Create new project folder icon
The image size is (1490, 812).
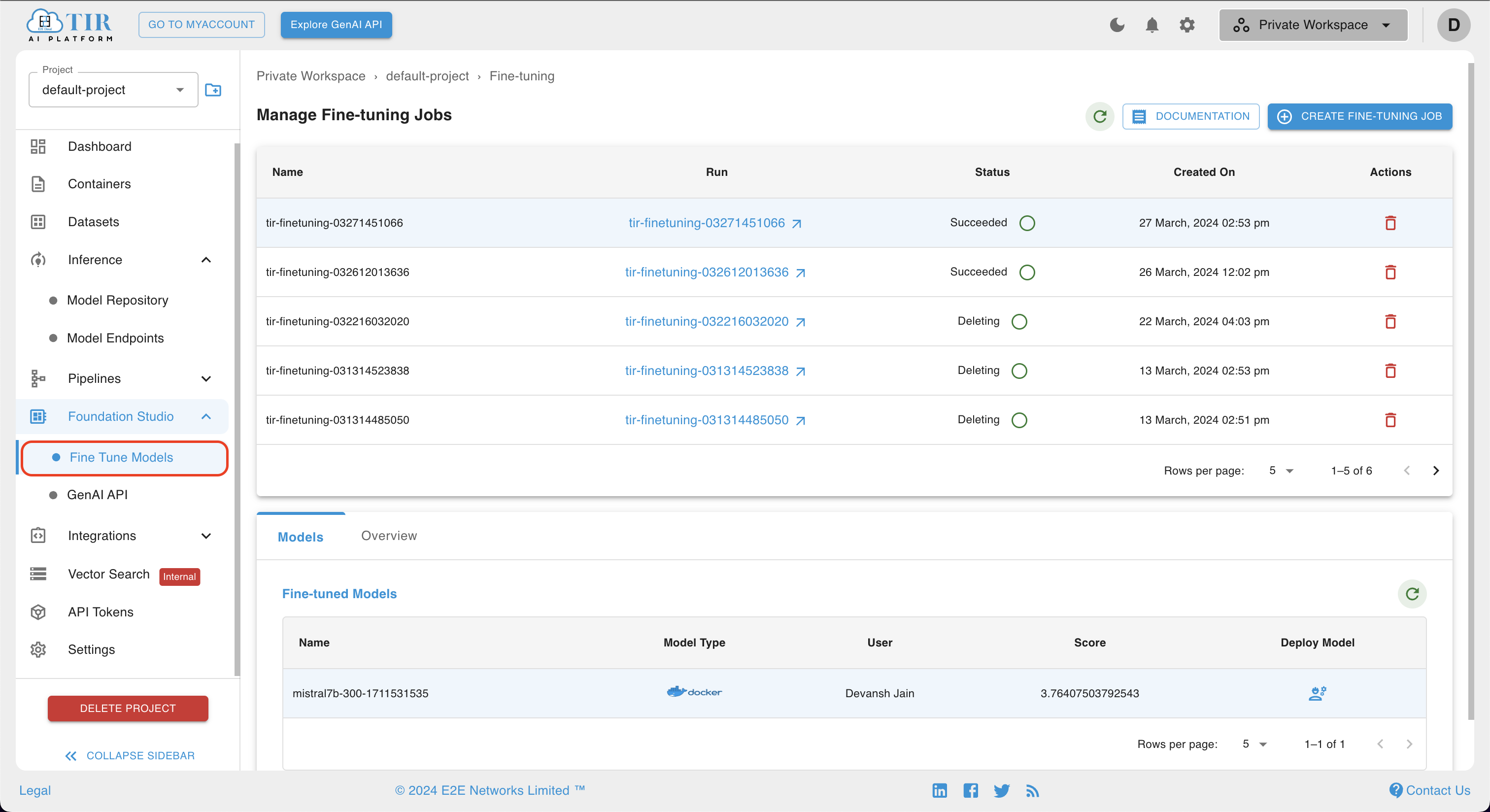point(213,90)
